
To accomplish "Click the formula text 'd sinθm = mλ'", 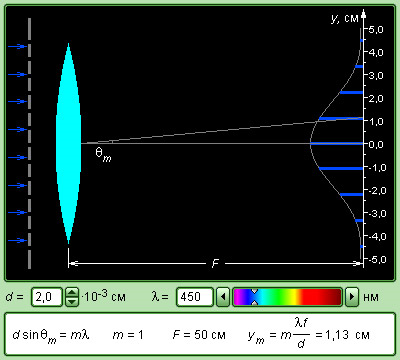I will [51, 335].
